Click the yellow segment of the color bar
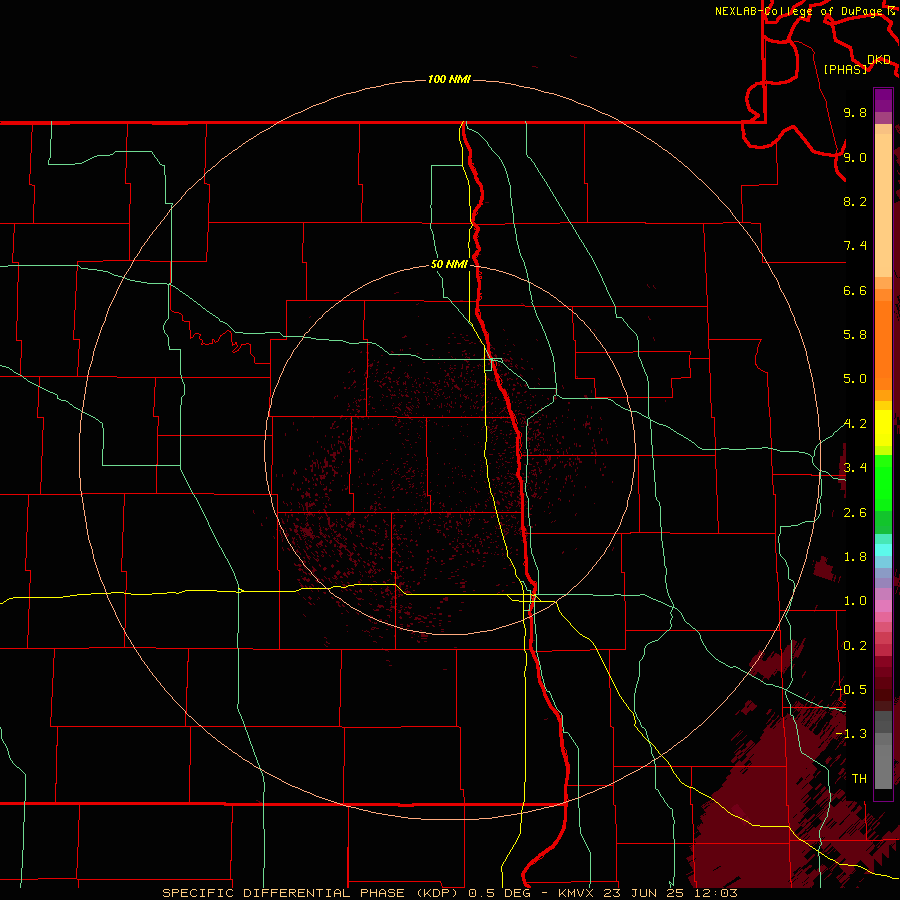The width and height of the screenshot is (900, 900). point(883,428)
